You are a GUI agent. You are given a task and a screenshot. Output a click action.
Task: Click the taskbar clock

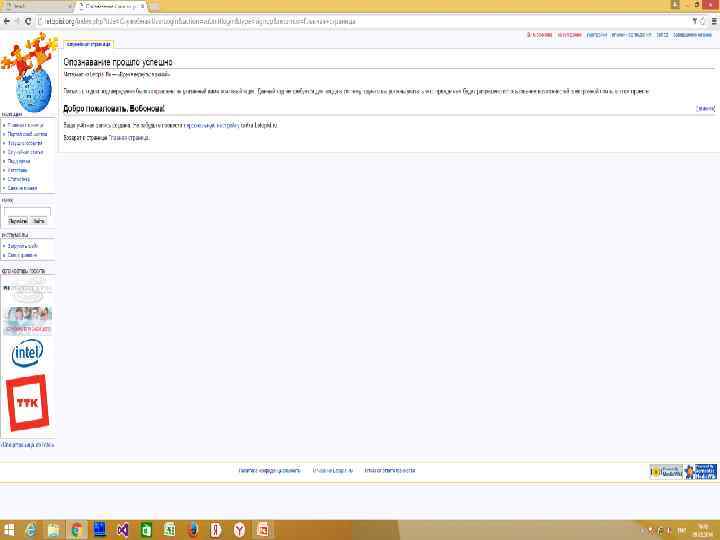click(x=703, y=530)
